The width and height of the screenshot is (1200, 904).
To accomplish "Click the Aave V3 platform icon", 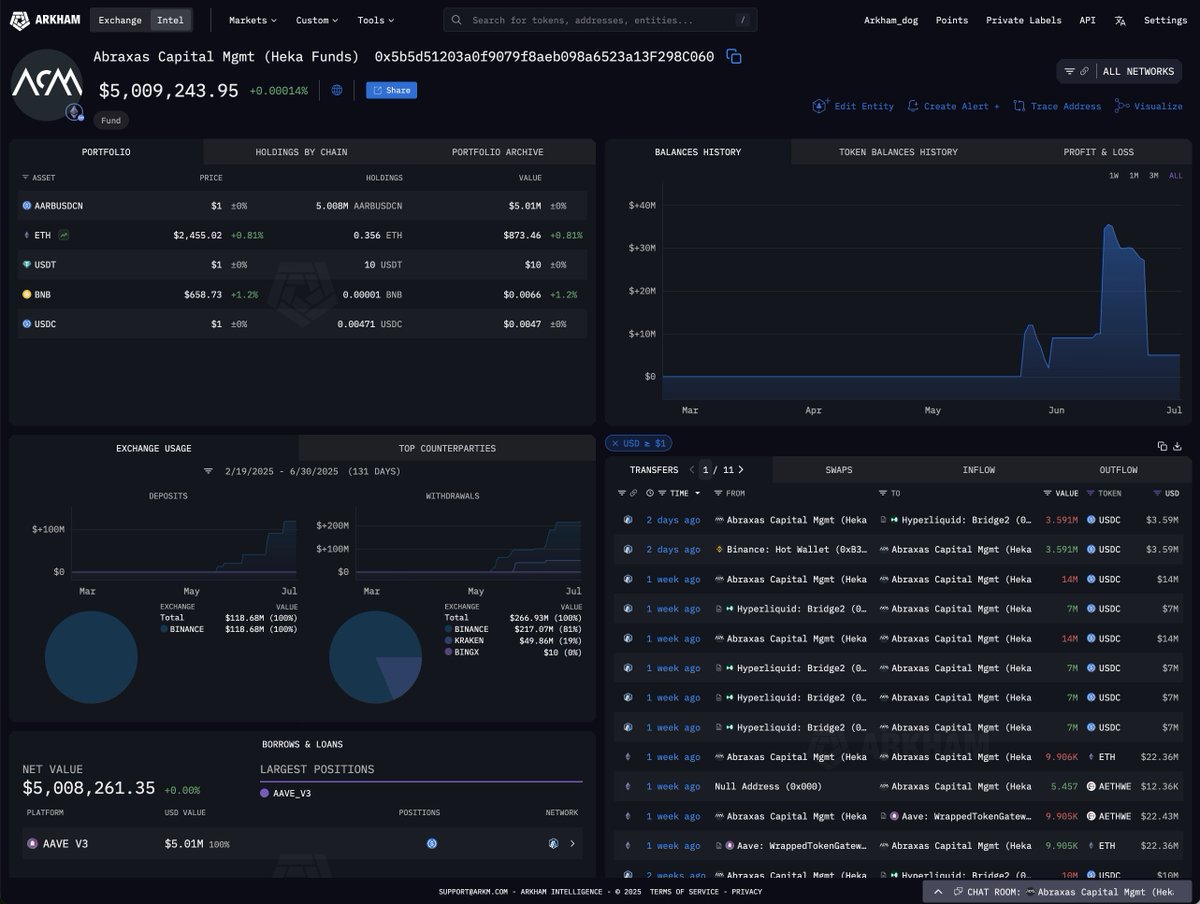I will (x=33, y=844).
